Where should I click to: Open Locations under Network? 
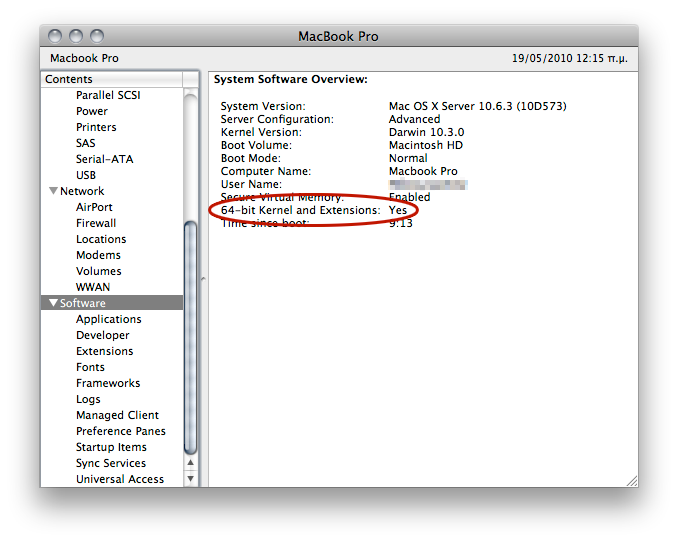[x=101, y=239]
